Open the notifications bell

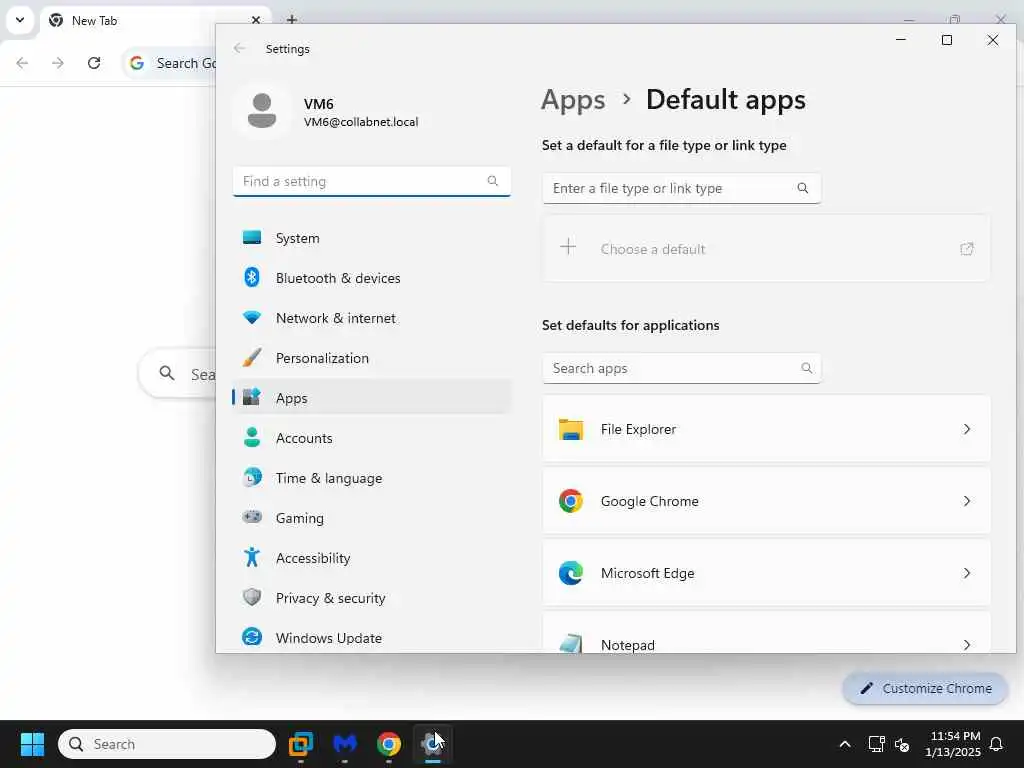996,744
